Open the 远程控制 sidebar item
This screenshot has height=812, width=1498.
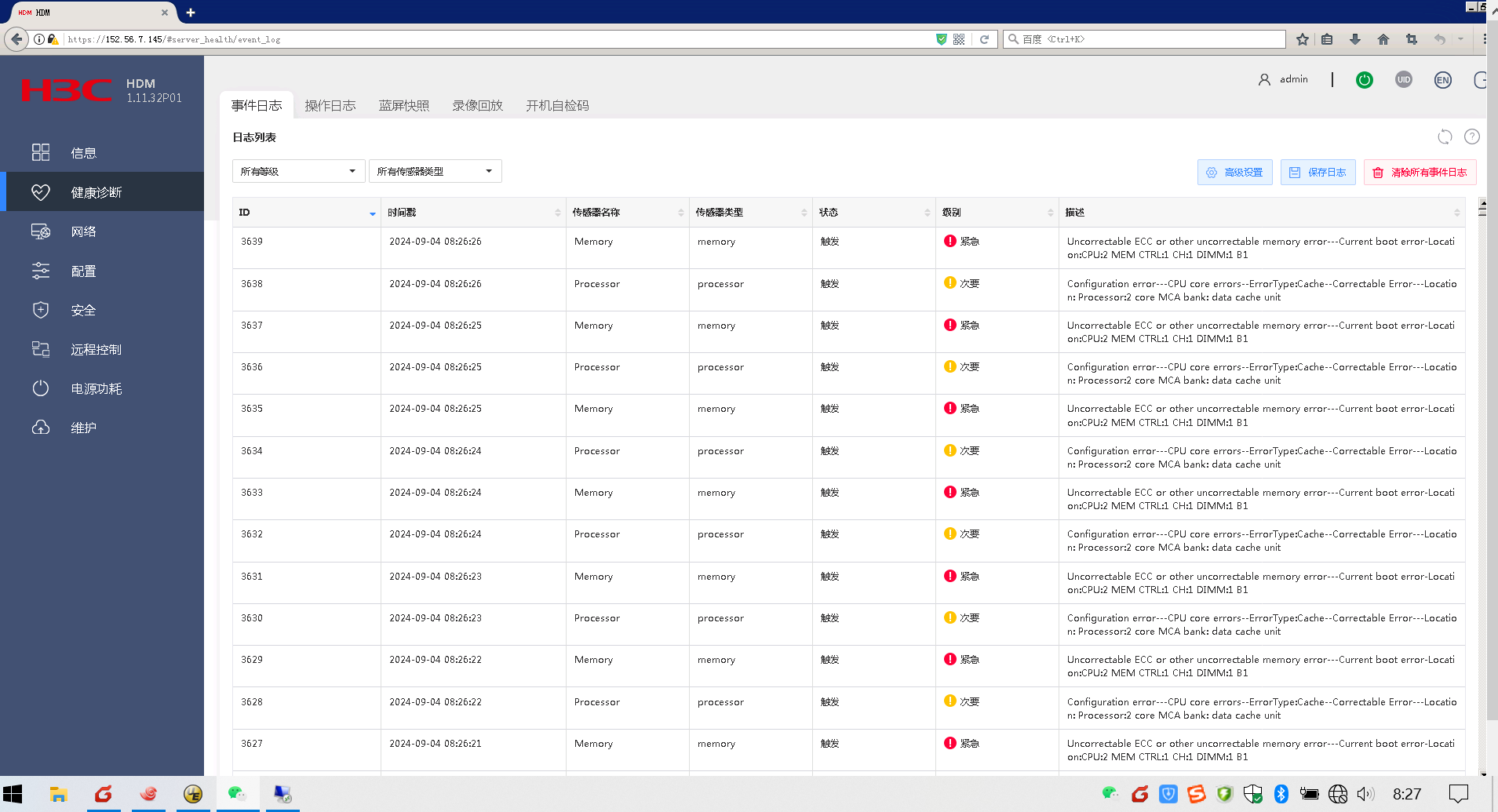click(x=96, y=349)
